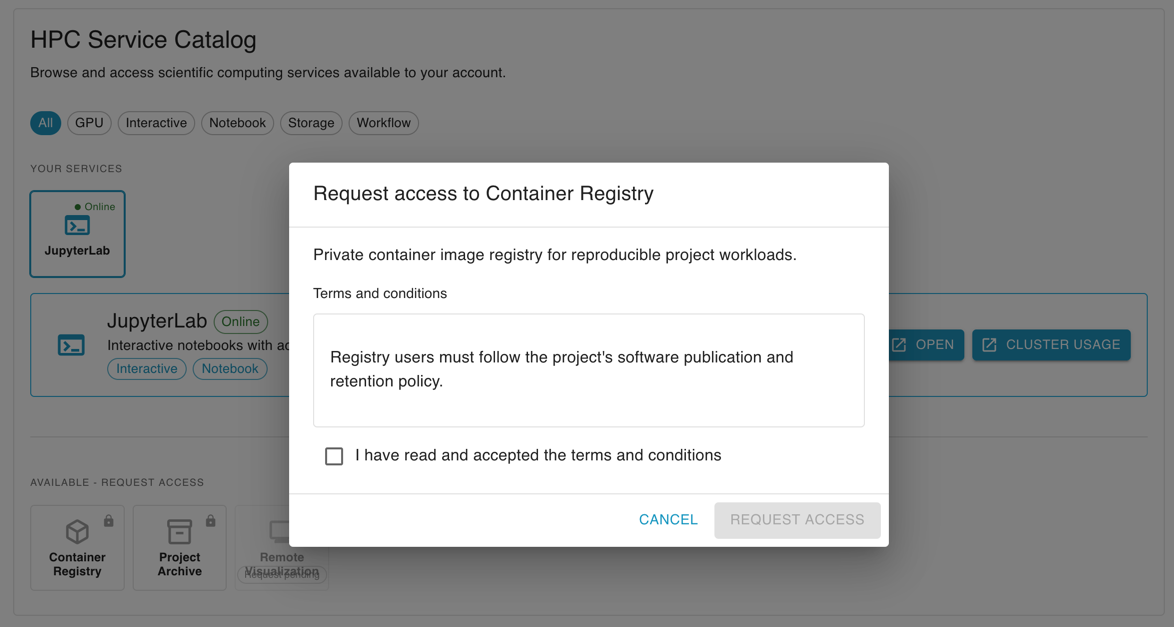This screenshot has height=627, width=1174.
Task: Select the Notebook filter chip at top
Action: [237, 123]
